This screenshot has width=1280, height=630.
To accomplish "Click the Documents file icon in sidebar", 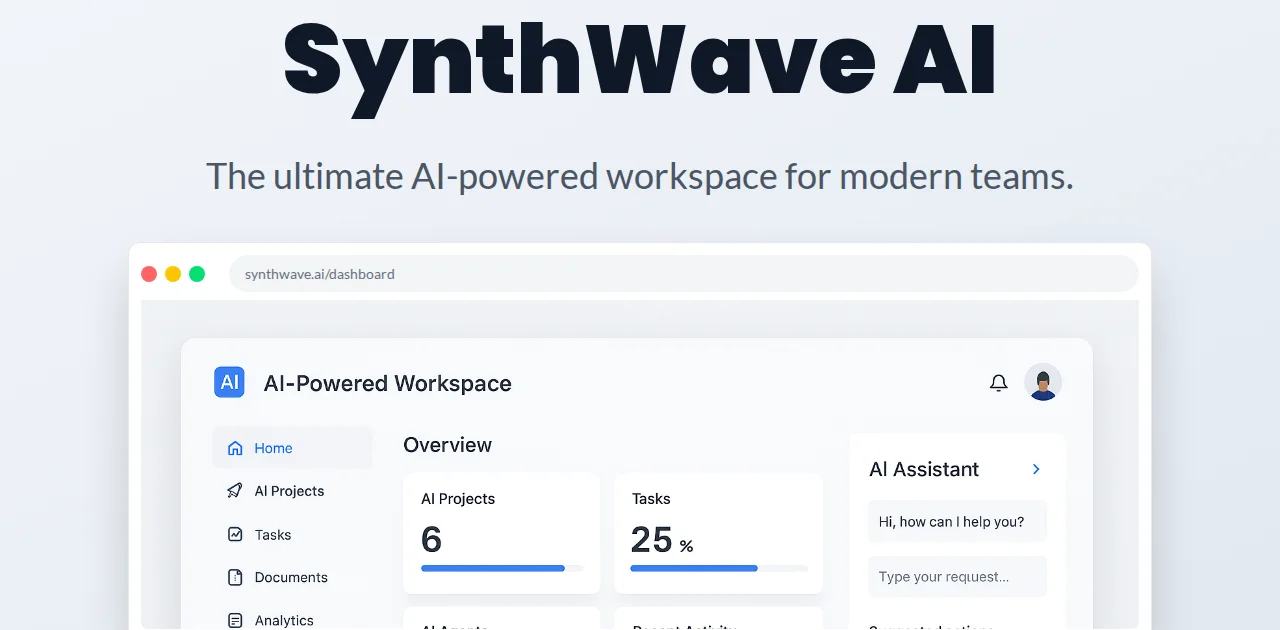I will point(235,577).
